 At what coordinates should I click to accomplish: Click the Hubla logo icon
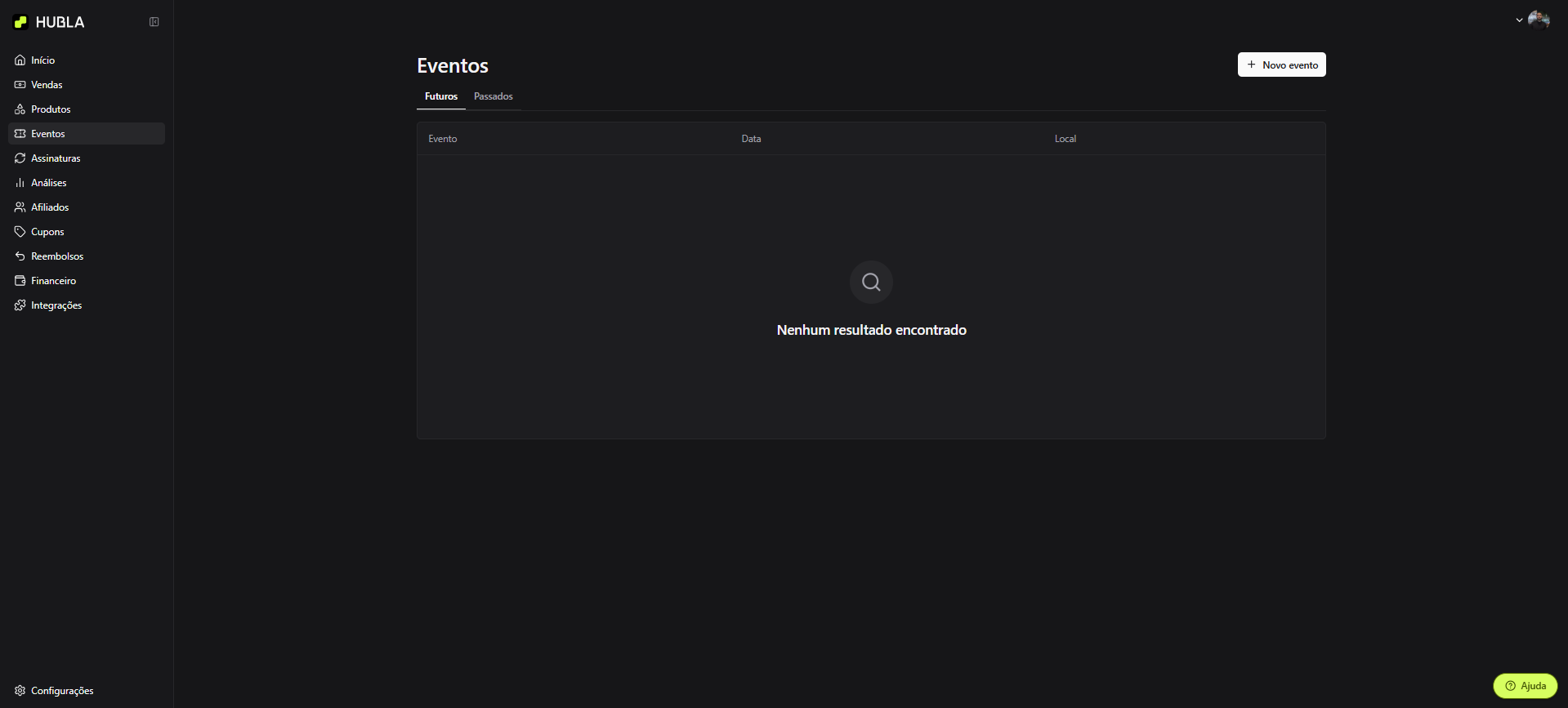pyautogui.click(x=21, y=22)
